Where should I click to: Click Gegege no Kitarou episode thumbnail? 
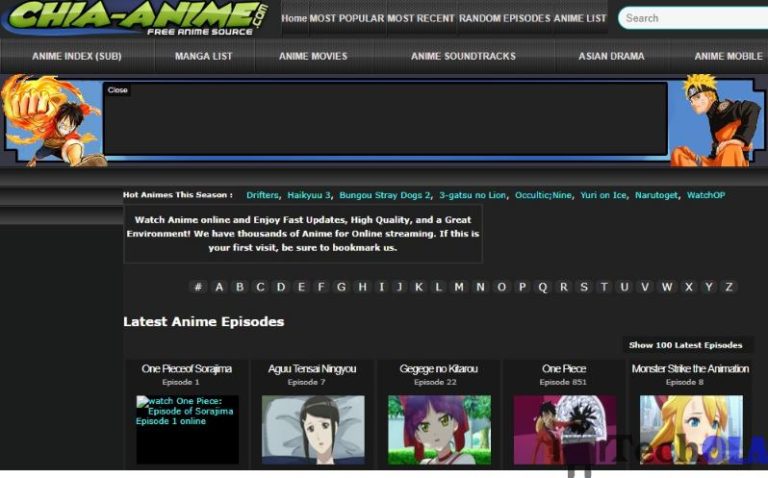[439, 430]
